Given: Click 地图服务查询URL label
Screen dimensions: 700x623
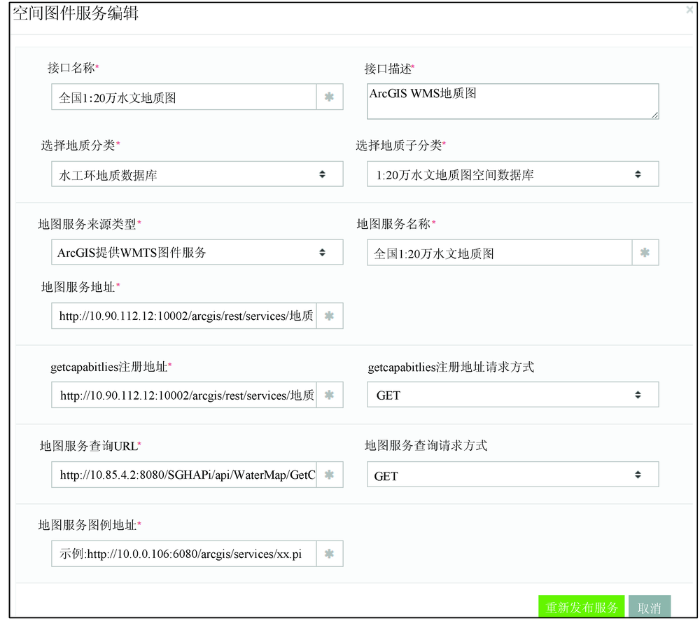Looking at the screenshot, I should pyautogui.click(x=88, y=445).
